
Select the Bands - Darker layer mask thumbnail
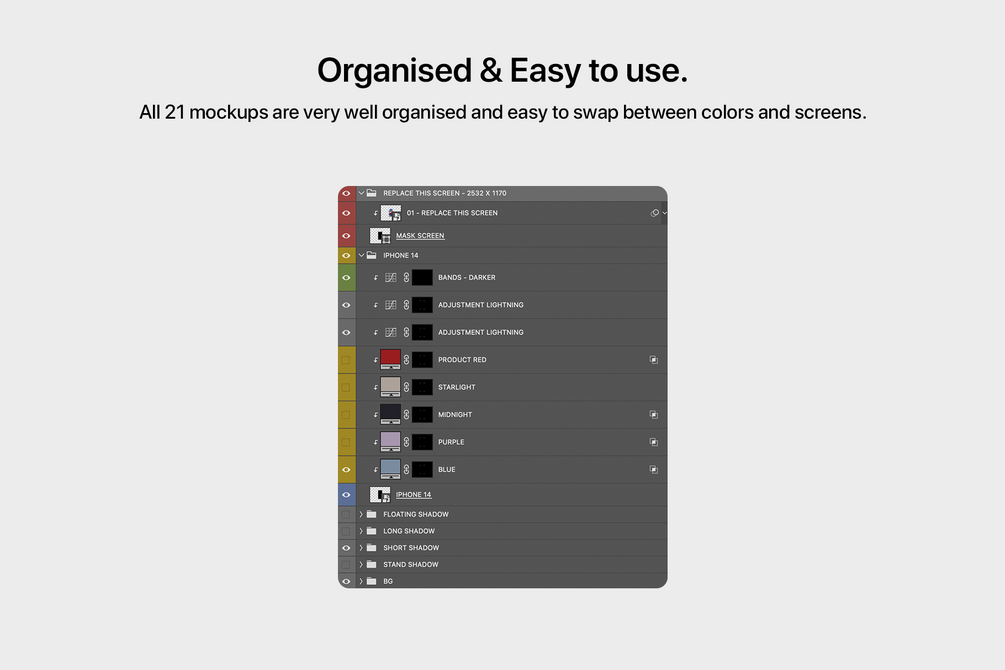pyautogui.click(x=422, y=278)
